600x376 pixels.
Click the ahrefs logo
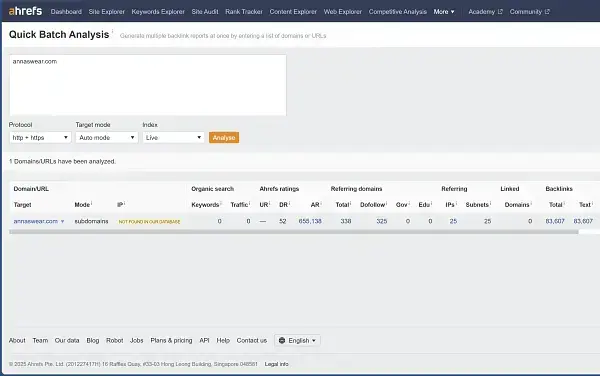click(x=25, y=11)
